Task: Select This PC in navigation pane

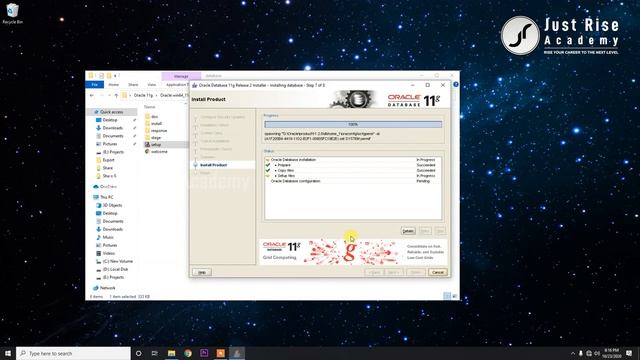Action: (x=107, y=197)
